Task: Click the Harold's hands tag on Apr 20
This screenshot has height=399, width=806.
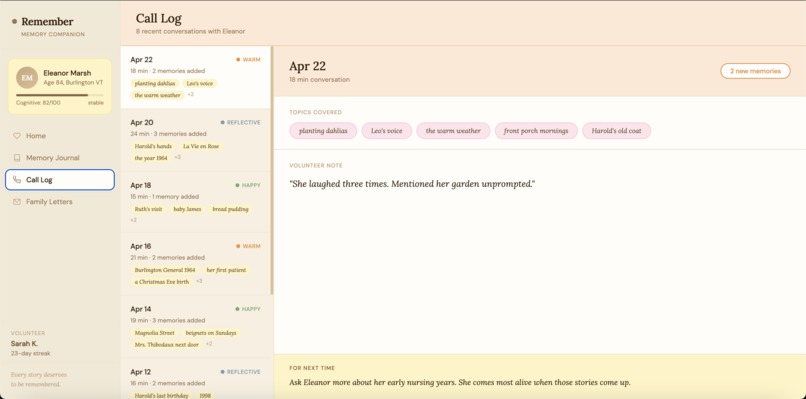Action: tap(153, 147)
